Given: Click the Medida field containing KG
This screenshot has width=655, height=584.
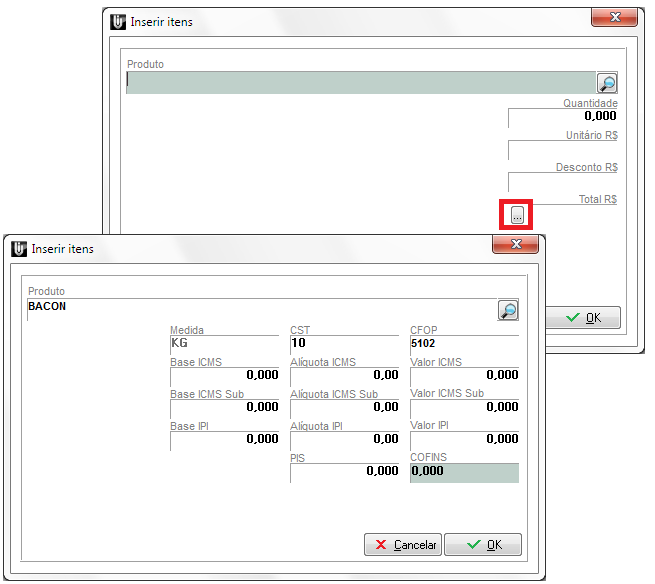Looking at the screenshot, I should 224,343.
